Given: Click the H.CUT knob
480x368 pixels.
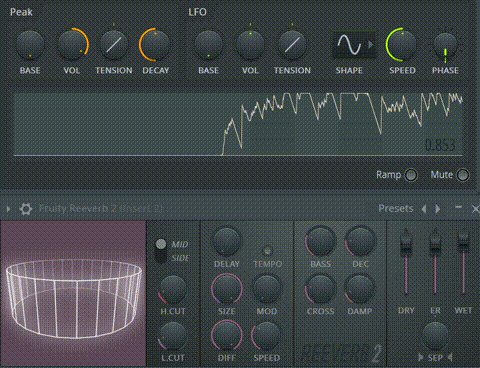Looking at the screenshot, I should pos(172,290).
